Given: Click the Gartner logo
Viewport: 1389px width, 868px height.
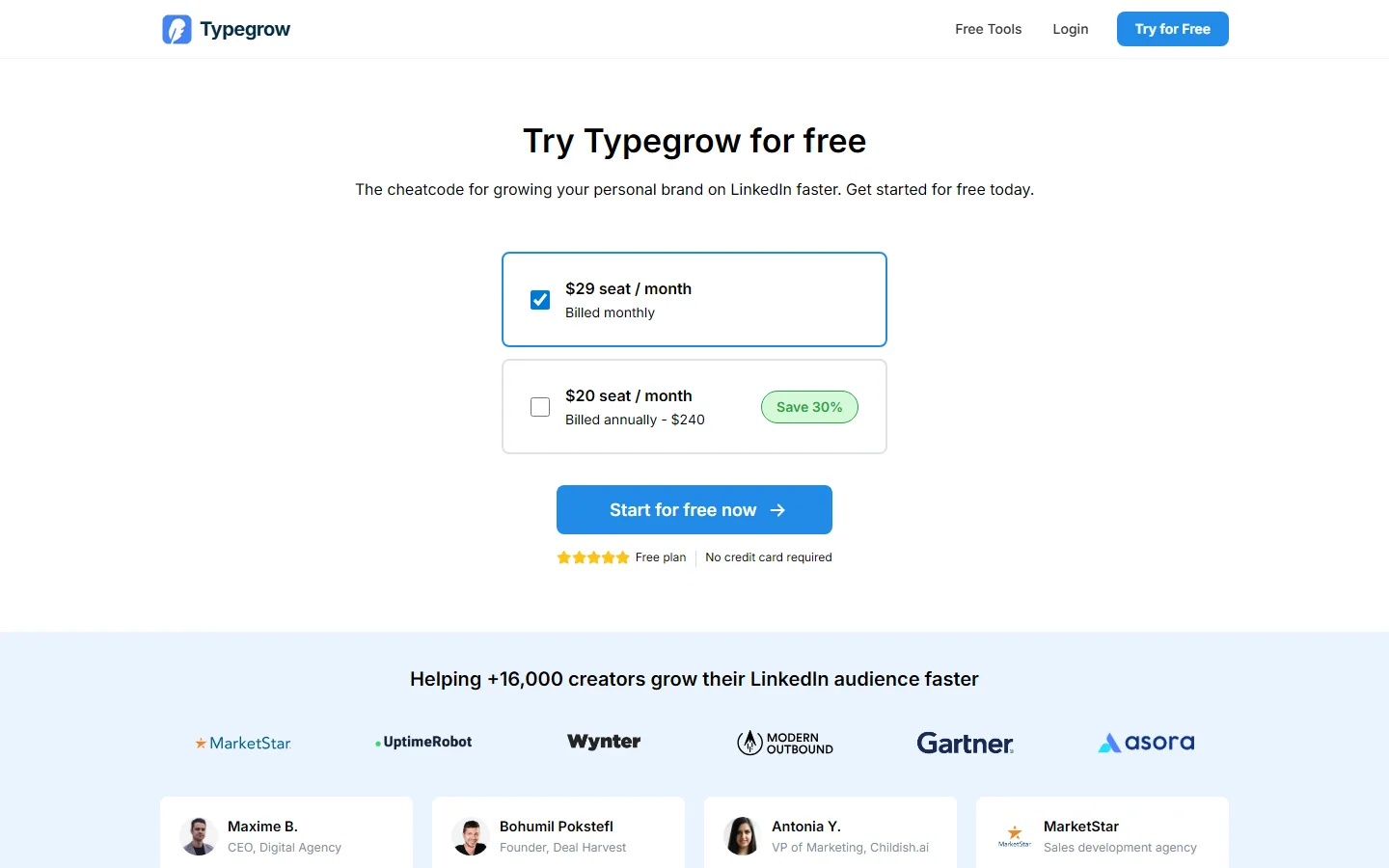Looking at the screenshot, I should pyautogui.click(x=965, y=743).
